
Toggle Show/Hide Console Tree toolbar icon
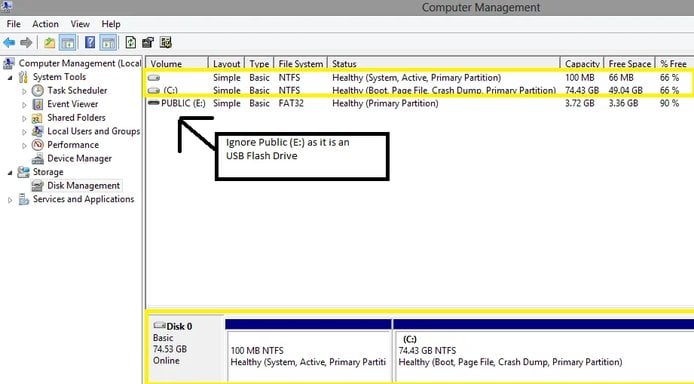point(67,43)
